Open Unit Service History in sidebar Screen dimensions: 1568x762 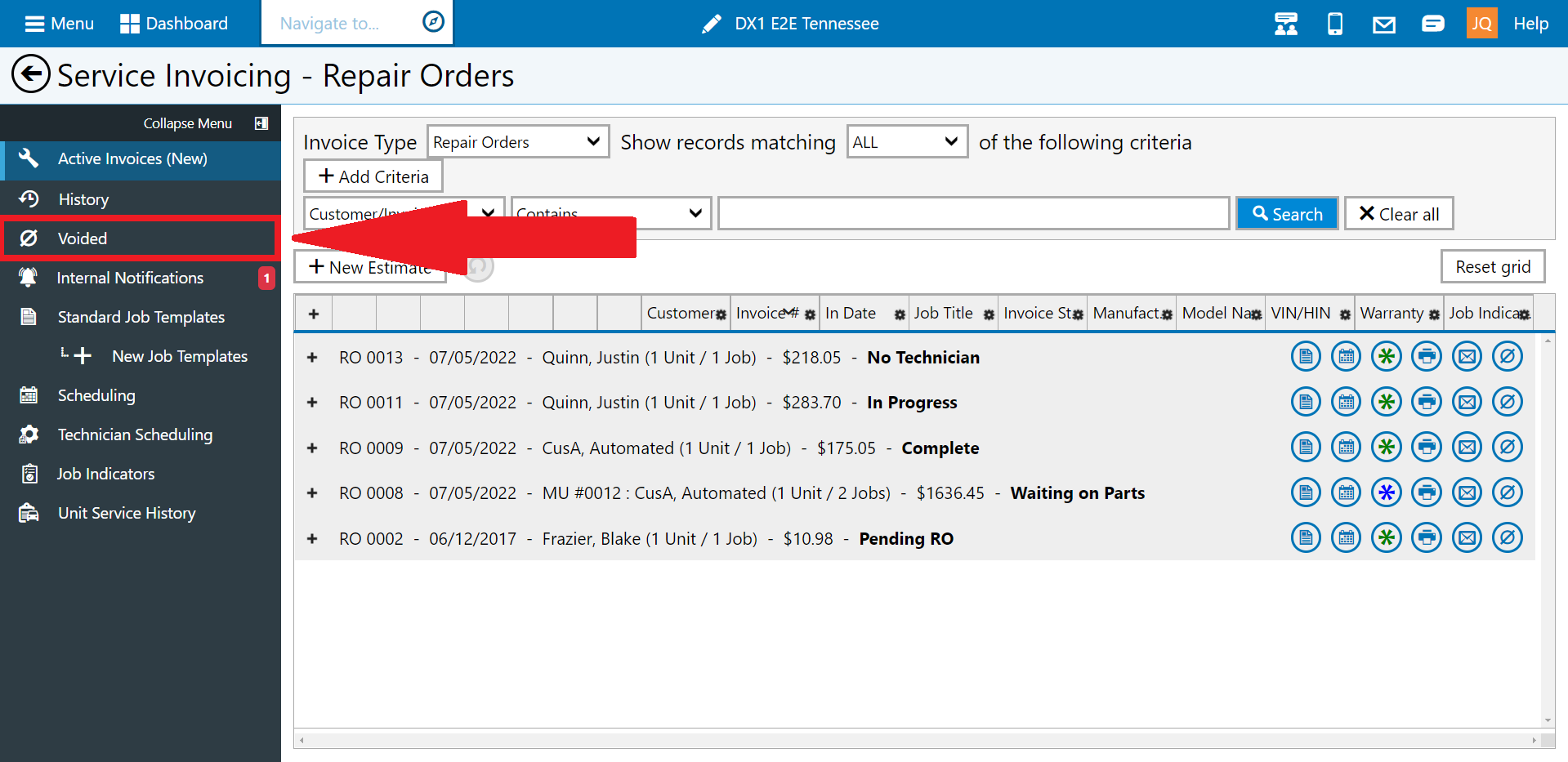141,513
